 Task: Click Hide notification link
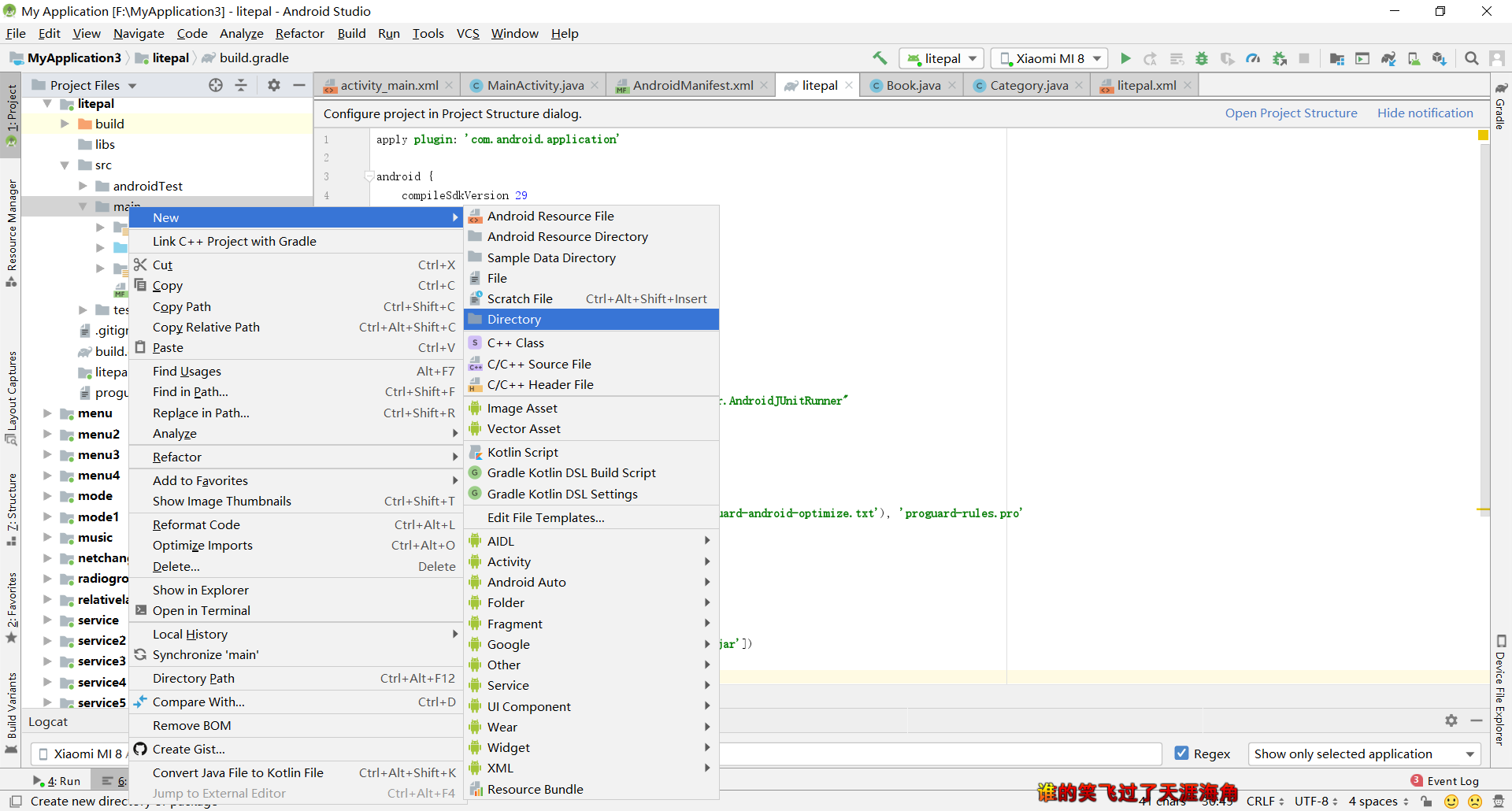1425,113
